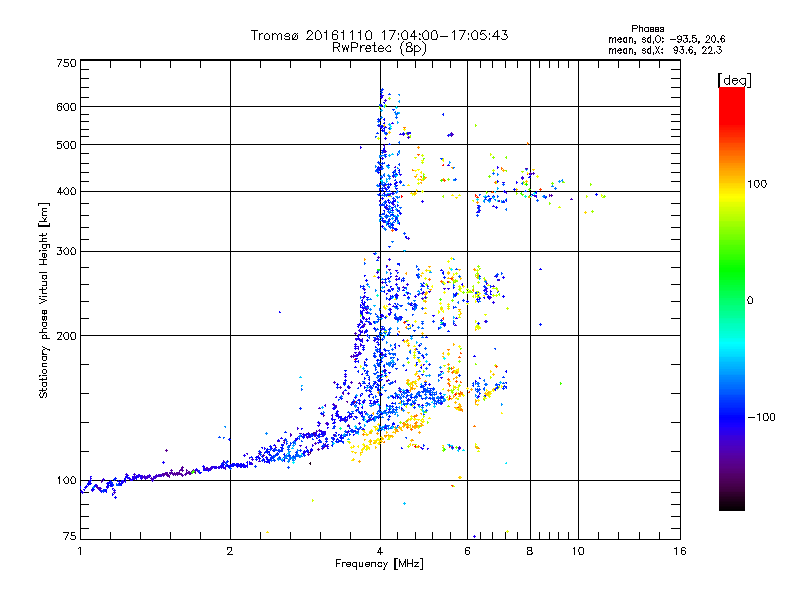
Task: Click the y-axis '750' label
Action: (x=66, y=63)
